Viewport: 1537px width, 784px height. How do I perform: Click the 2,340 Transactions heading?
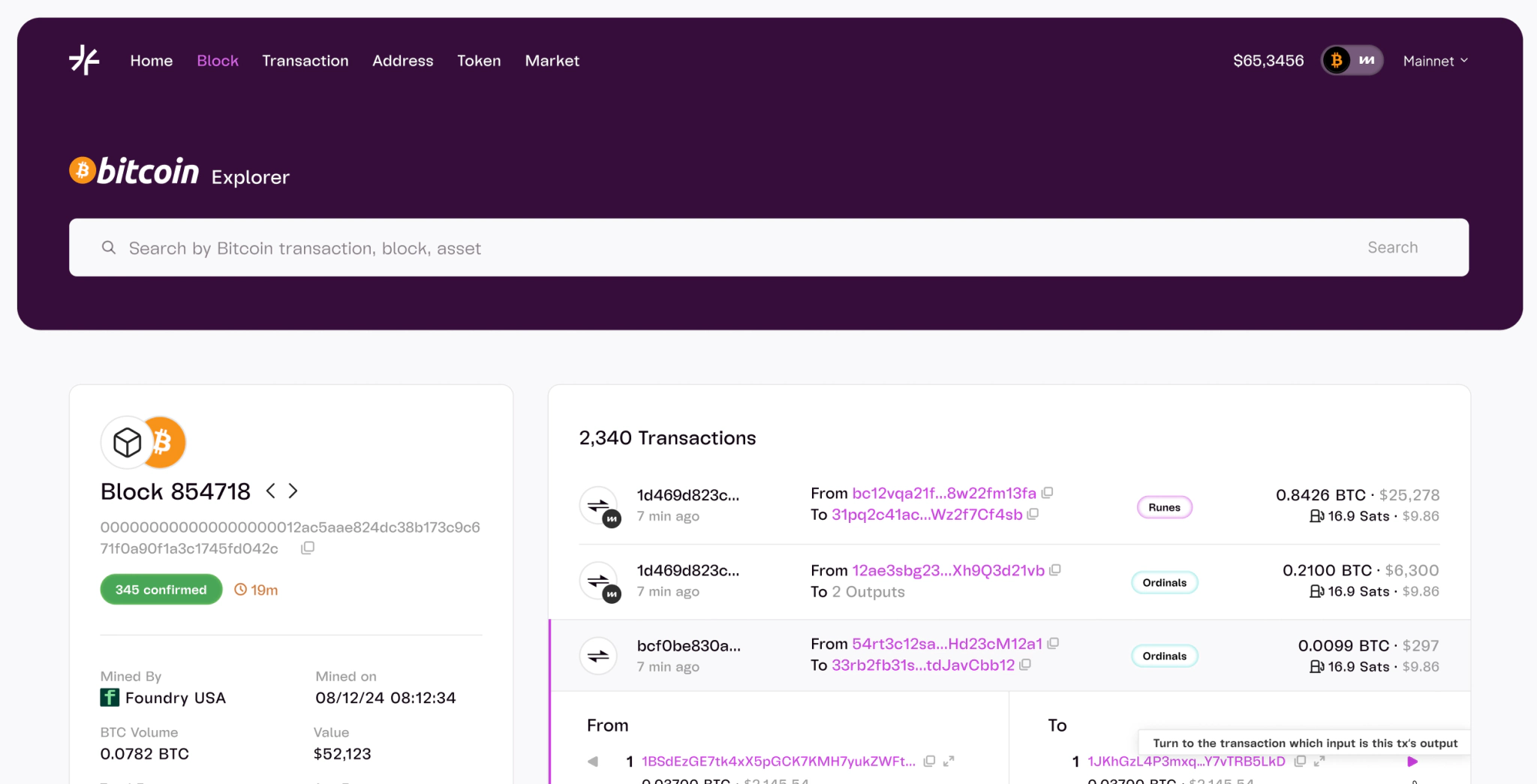coord(667,438)
